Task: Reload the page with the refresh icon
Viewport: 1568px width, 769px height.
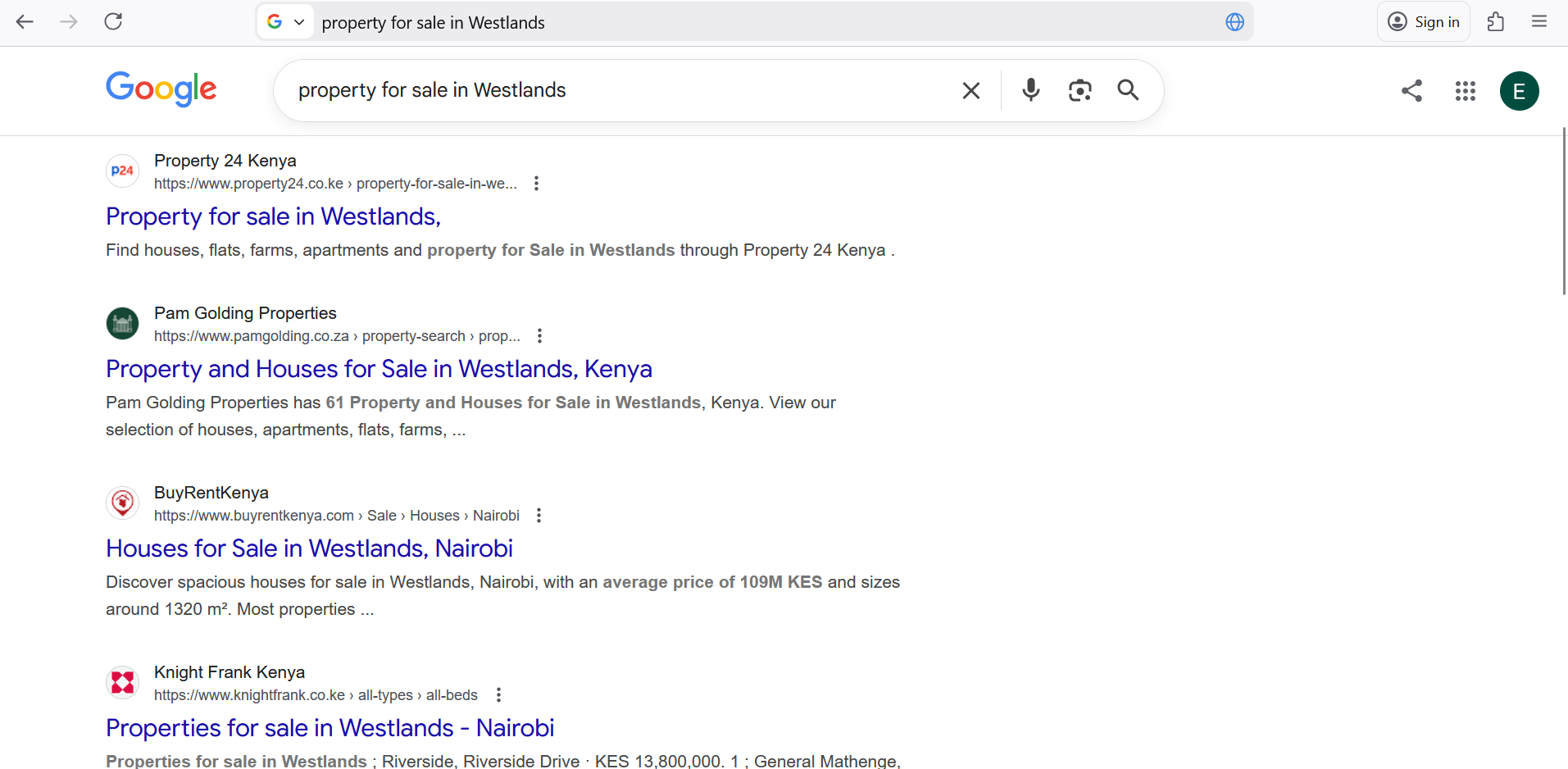Action: (x=113, y=21)
